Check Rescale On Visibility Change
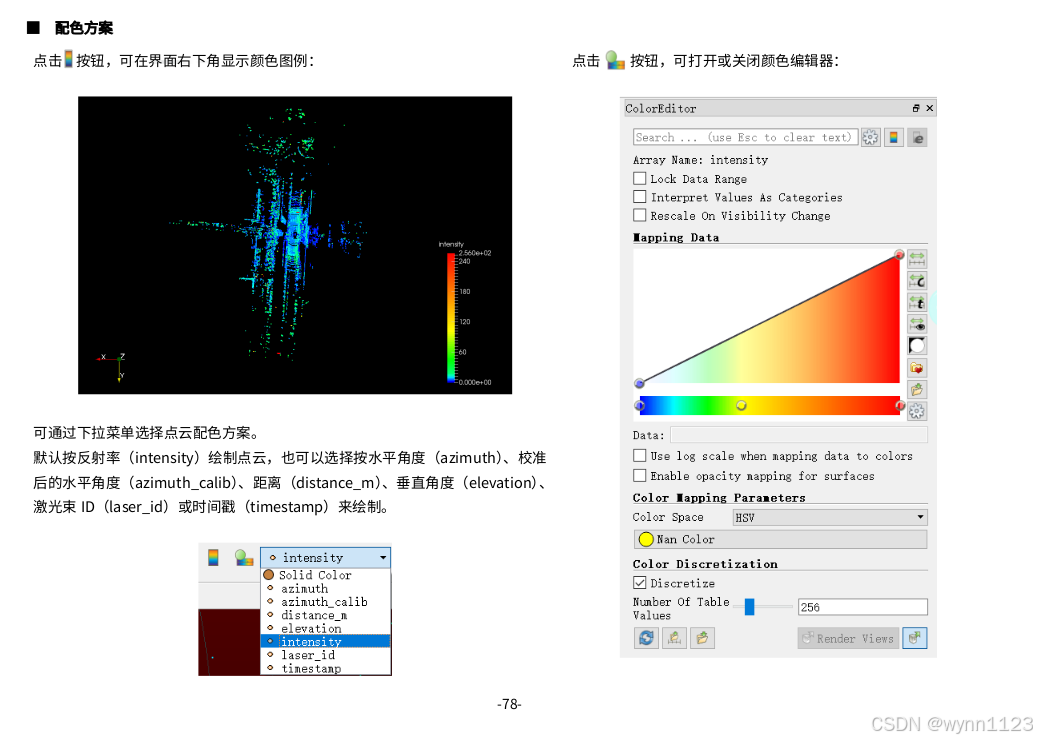This screenshot has height=742, width=1037. pyautogui.click(x=640, y=216)
